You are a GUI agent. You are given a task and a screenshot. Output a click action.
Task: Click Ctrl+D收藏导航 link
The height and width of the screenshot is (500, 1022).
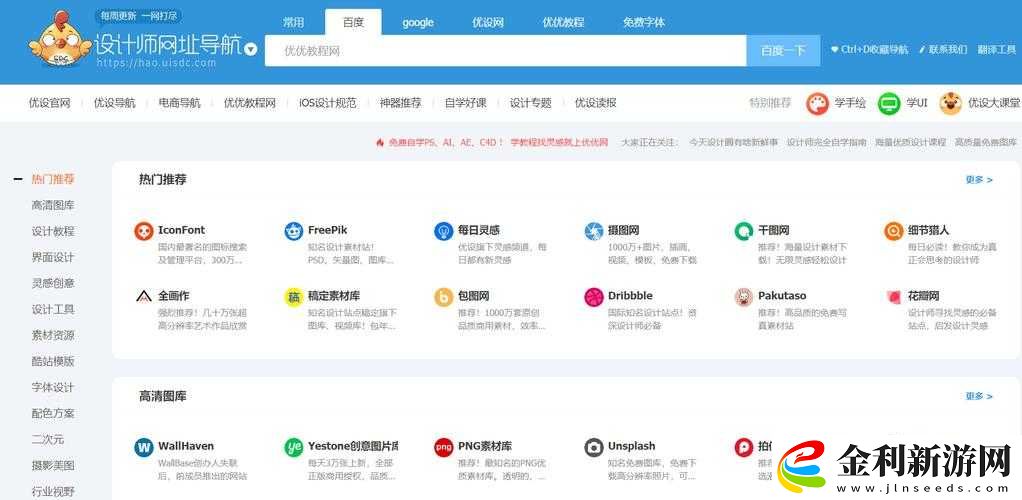(x=869, y=50)
